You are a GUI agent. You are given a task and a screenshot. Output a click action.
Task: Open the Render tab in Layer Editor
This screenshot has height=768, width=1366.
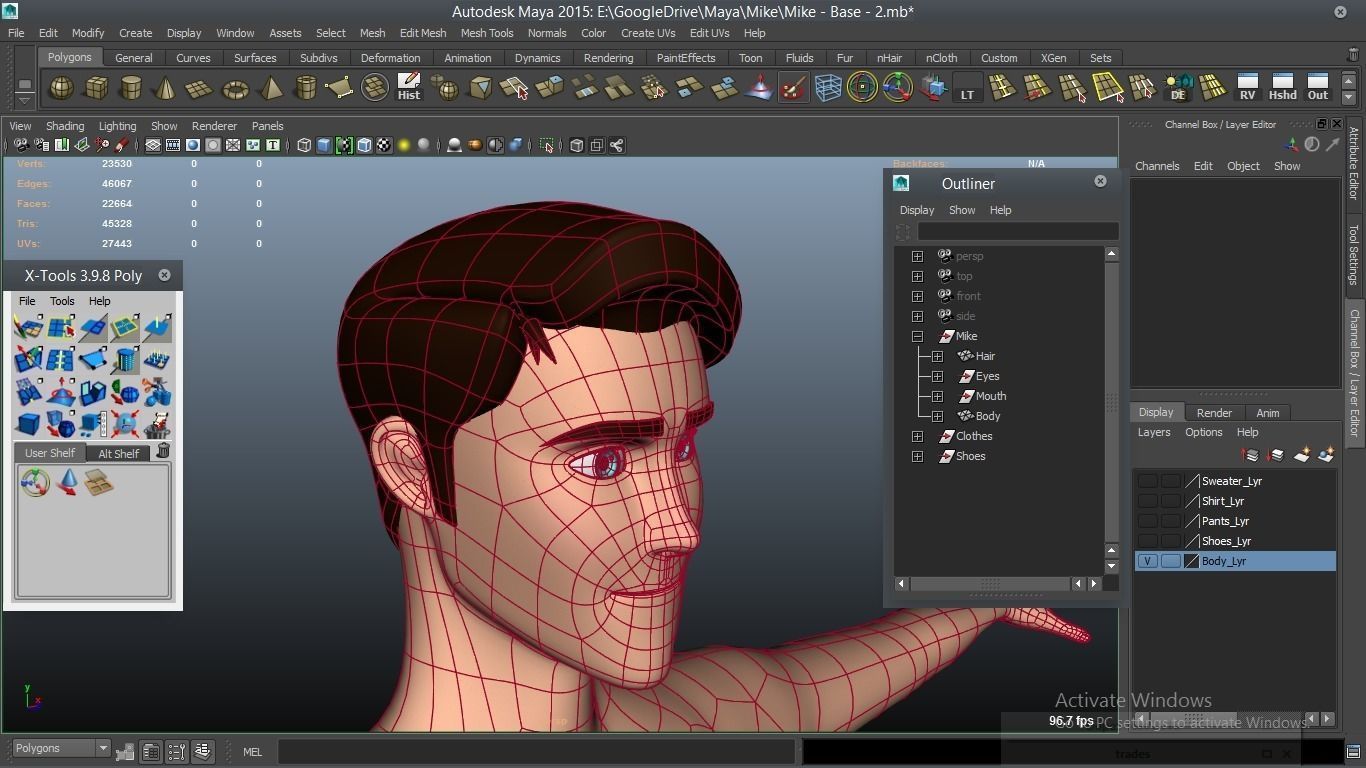[x=1214, y=413]
